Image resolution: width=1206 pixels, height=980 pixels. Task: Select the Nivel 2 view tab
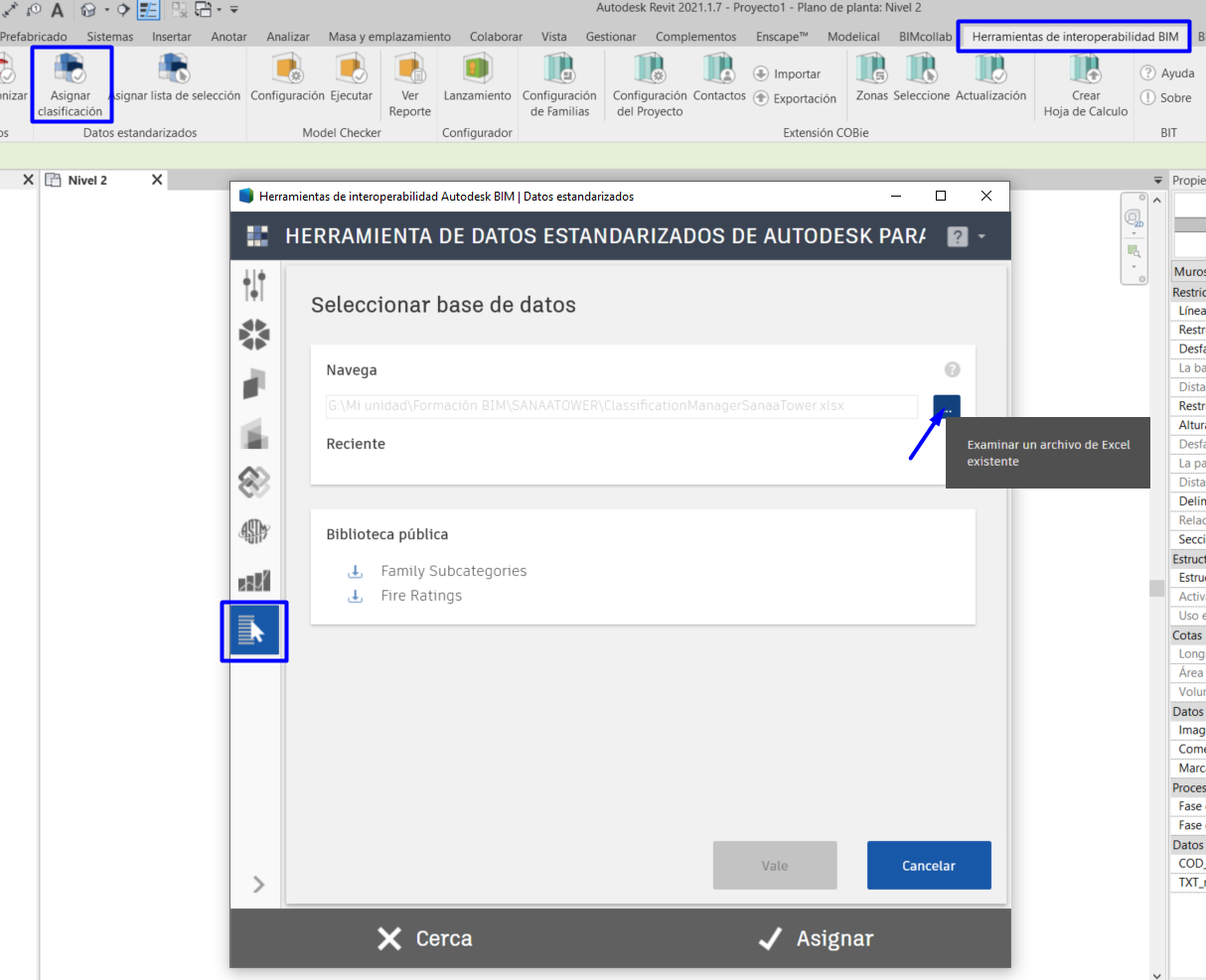click(x=87, y=181)
